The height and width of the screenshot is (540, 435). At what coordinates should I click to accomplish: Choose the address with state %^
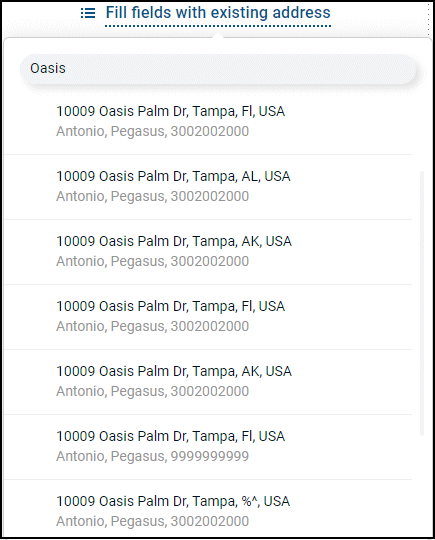pyautogui.click(x=208, y=509)
